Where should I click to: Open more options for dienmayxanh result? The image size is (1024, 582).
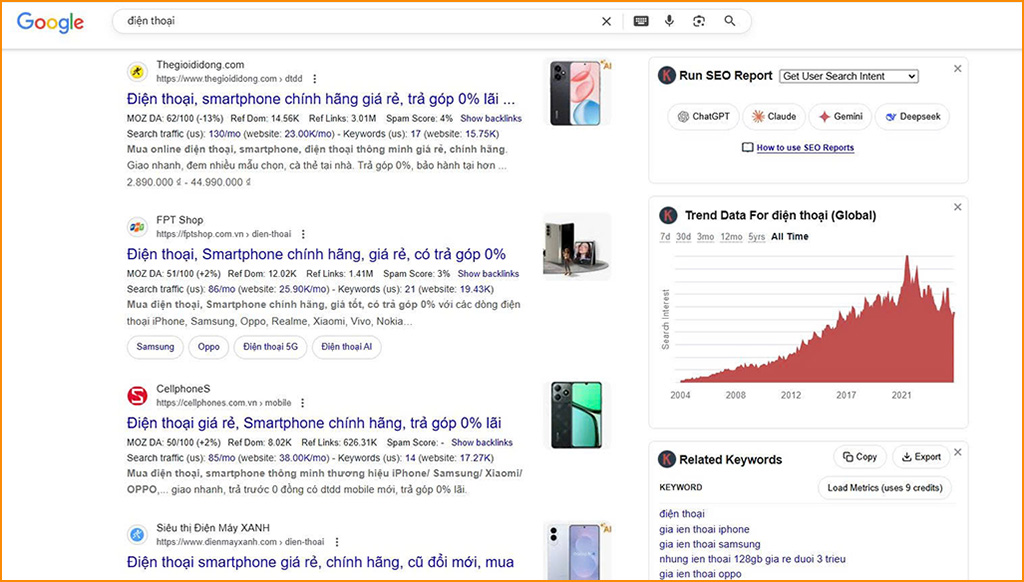[x=337, y=542]
